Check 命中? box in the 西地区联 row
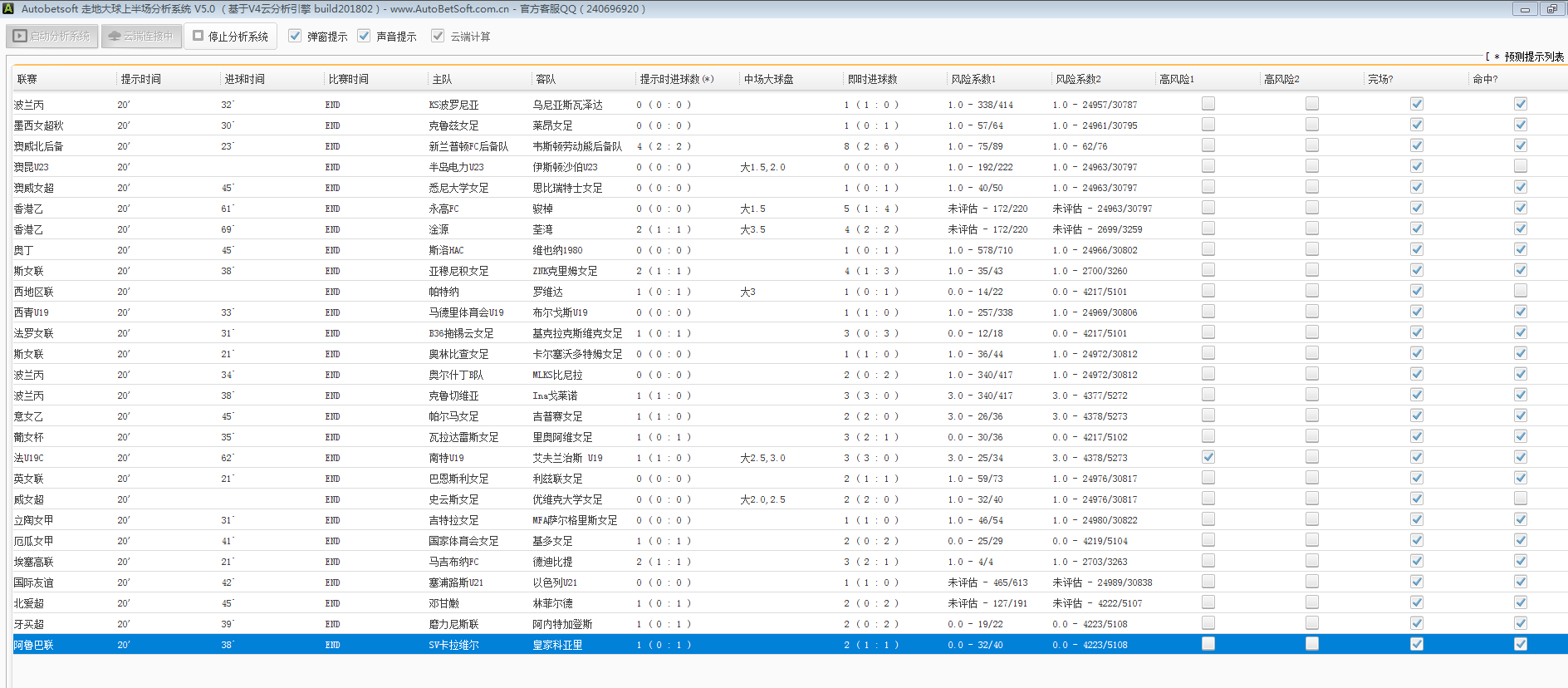Image resolution: width=1568 pixels, height=688 pixels. click(x=1521, y=291)
